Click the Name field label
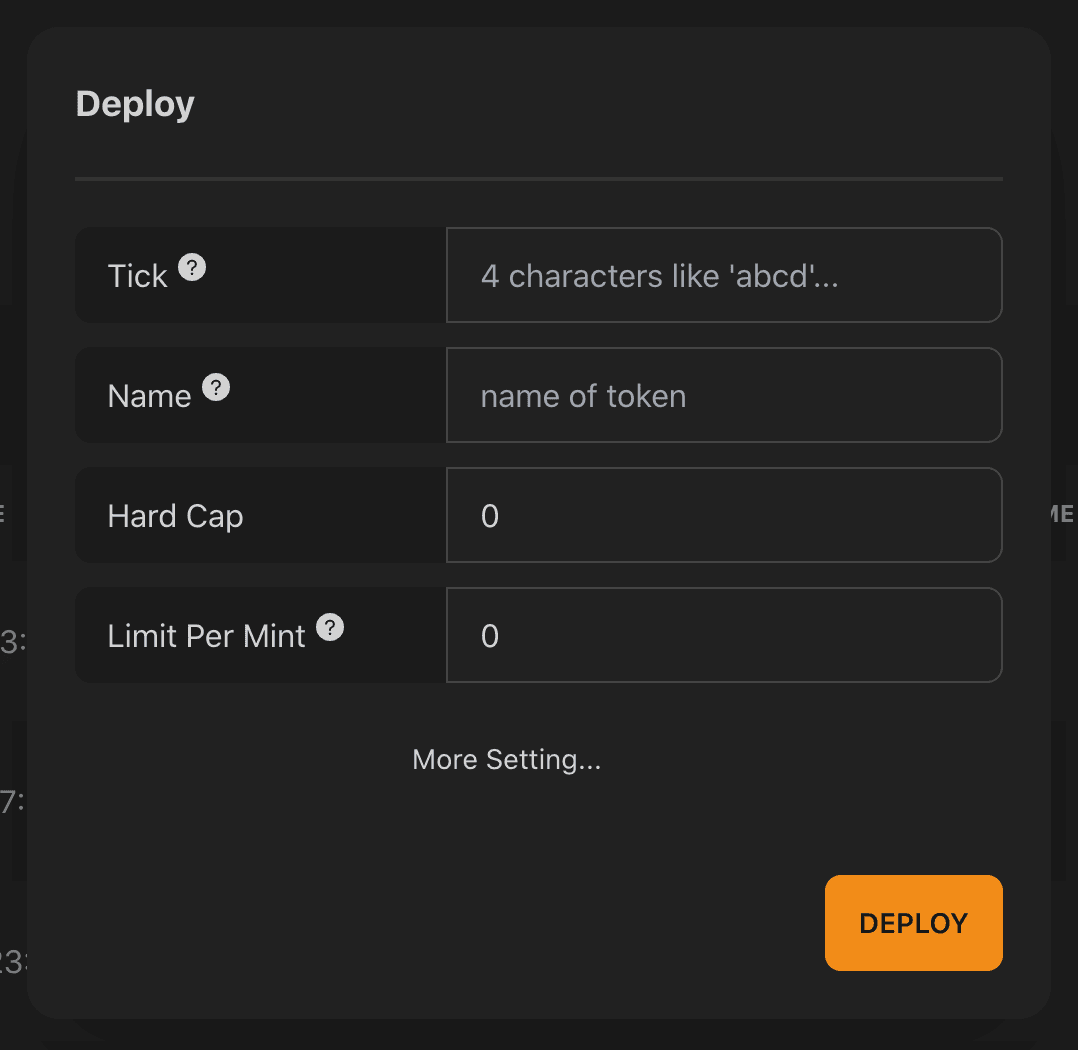 point(149,396)
